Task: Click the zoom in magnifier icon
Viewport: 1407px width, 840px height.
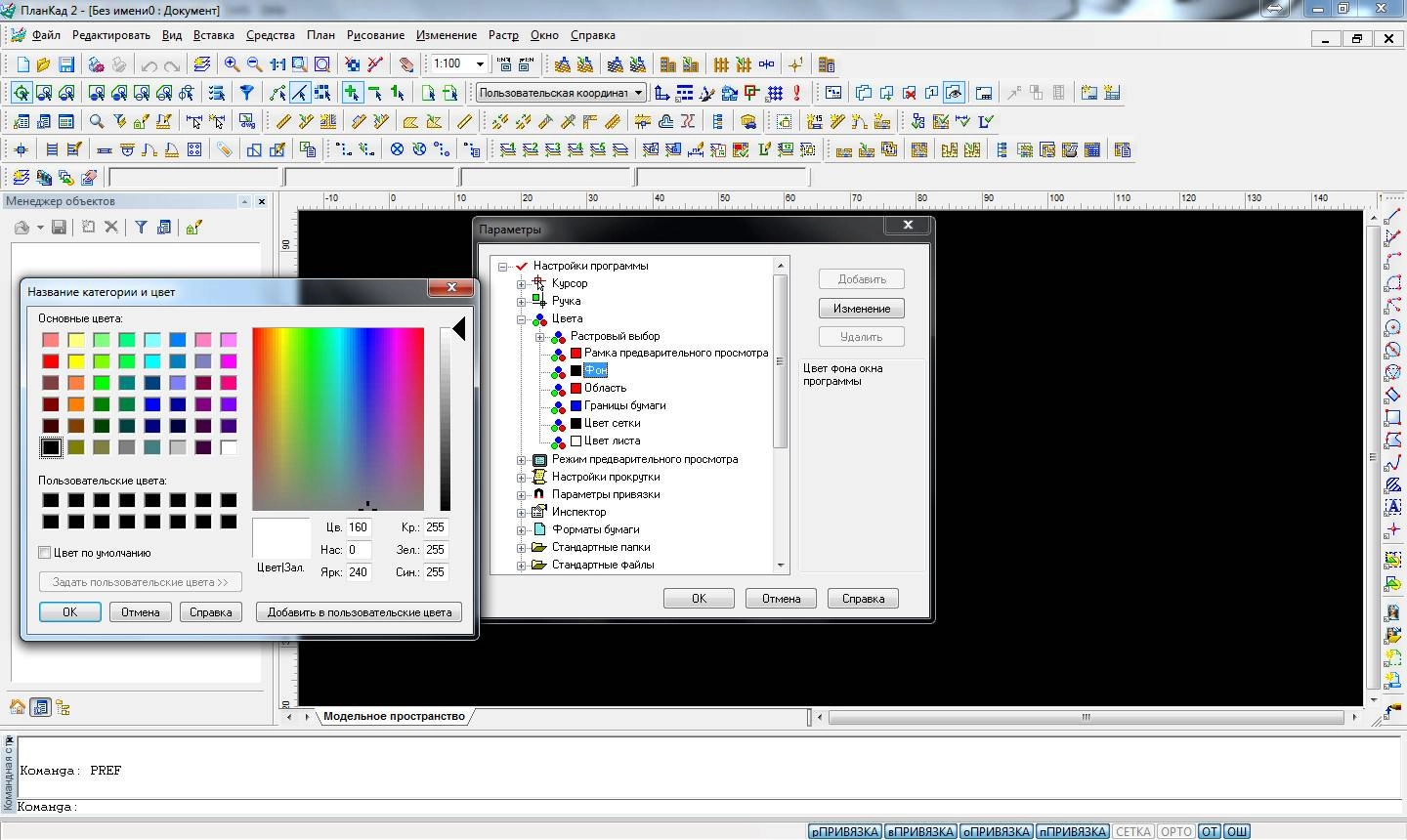Action: 232,64
